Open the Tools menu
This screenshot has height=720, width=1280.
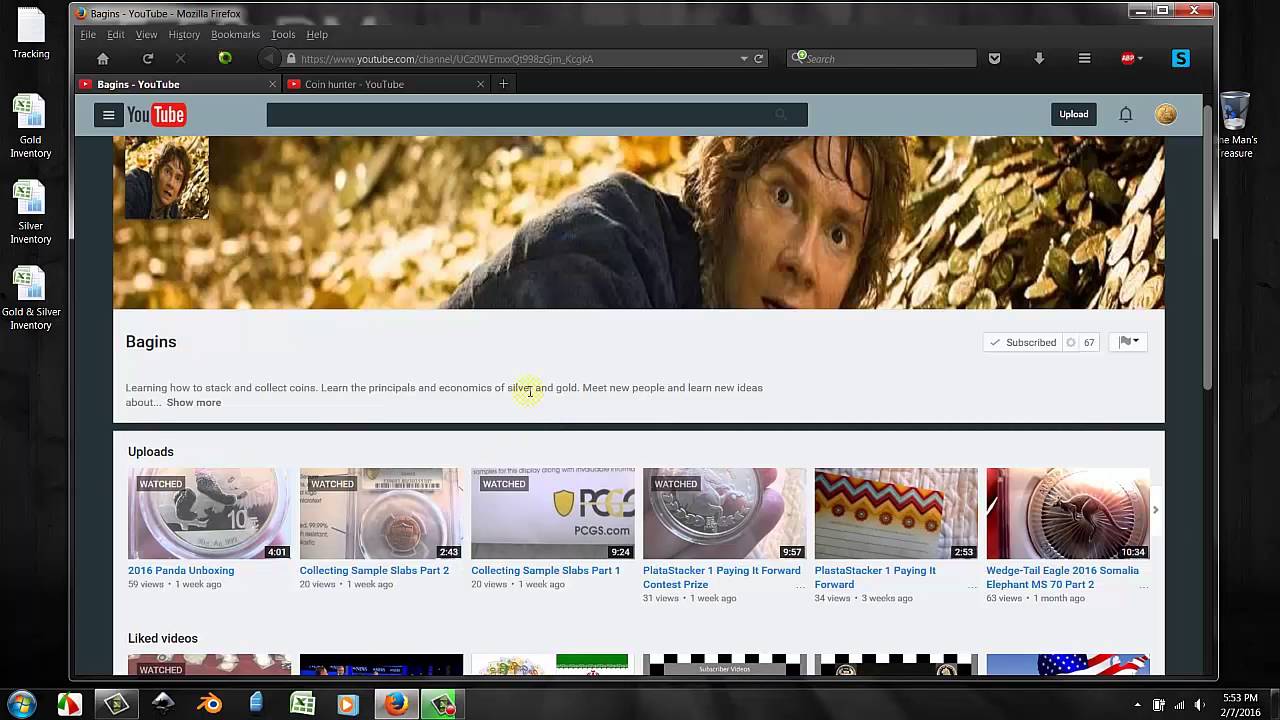[x=283, y=35]
